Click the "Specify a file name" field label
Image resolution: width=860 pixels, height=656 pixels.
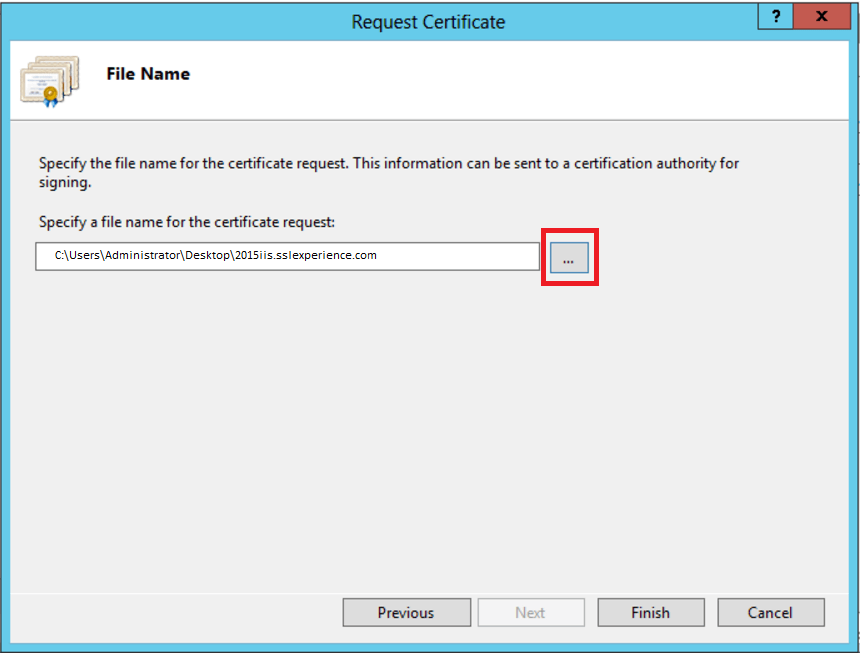193,221
